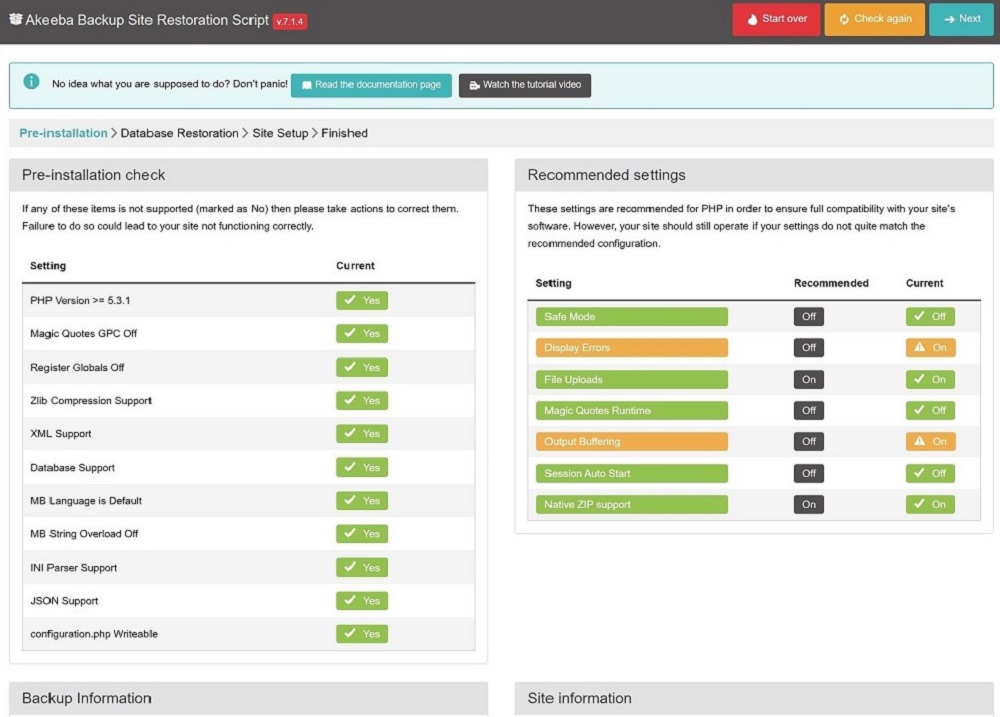Click the Current column header in Recommended settings

coord(924,283)
